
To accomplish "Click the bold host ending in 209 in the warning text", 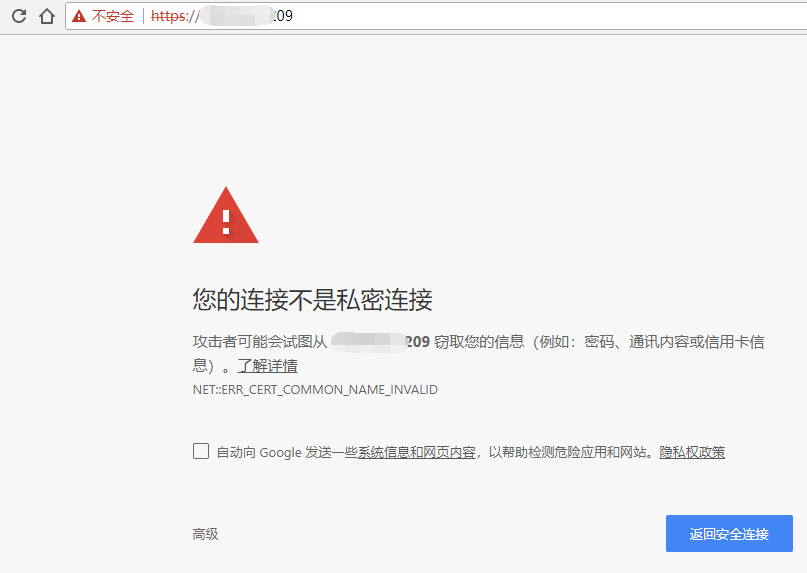I will (380, 342).
